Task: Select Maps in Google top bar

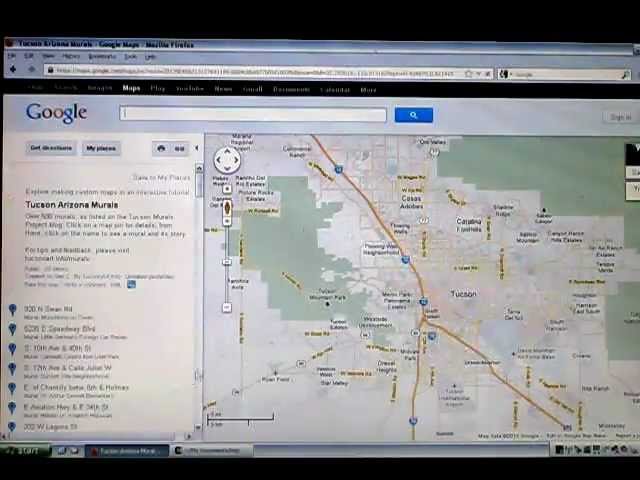Action: click(x=131, y=88)
